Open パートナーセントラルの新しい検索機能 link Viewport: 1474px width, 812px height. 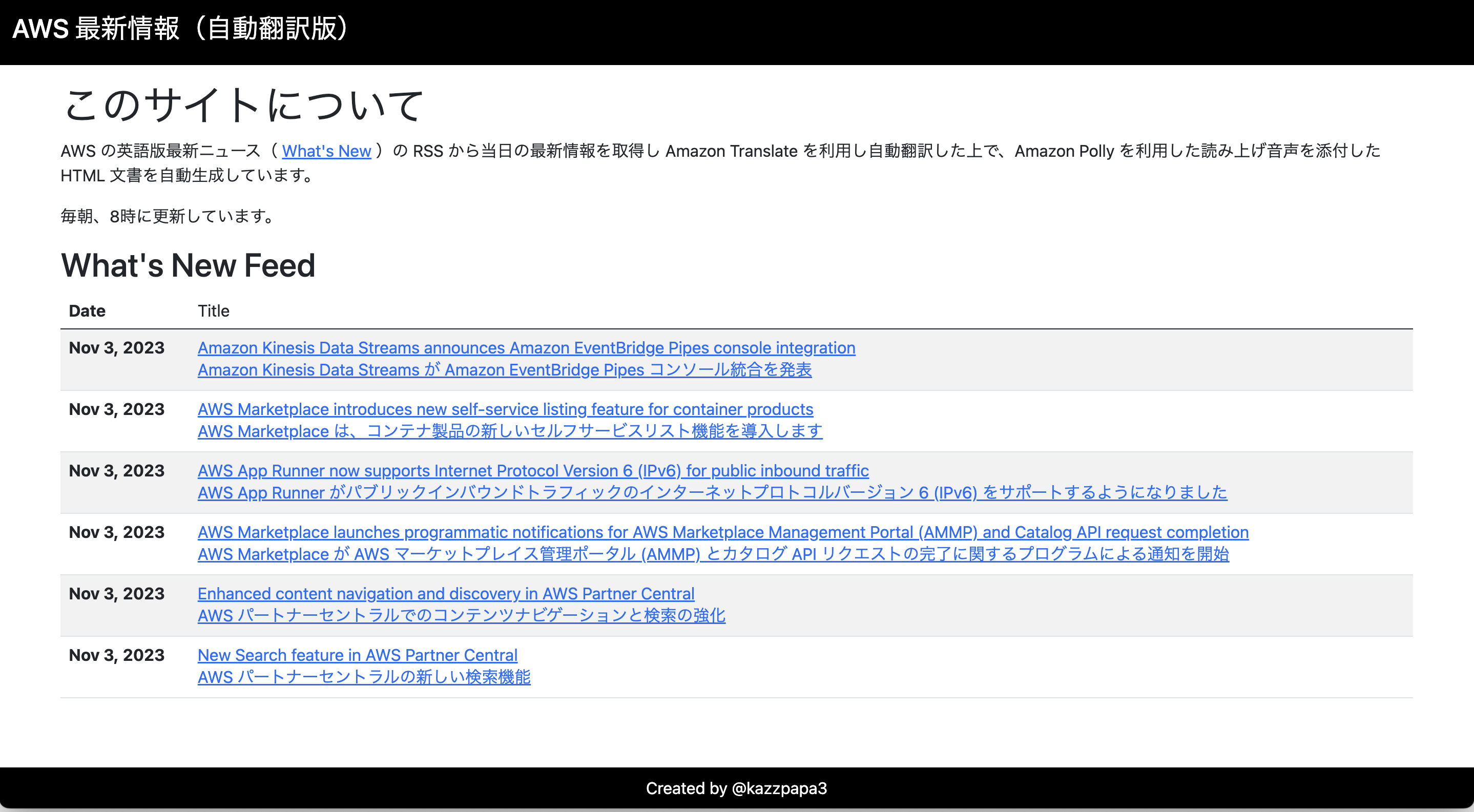364,677
